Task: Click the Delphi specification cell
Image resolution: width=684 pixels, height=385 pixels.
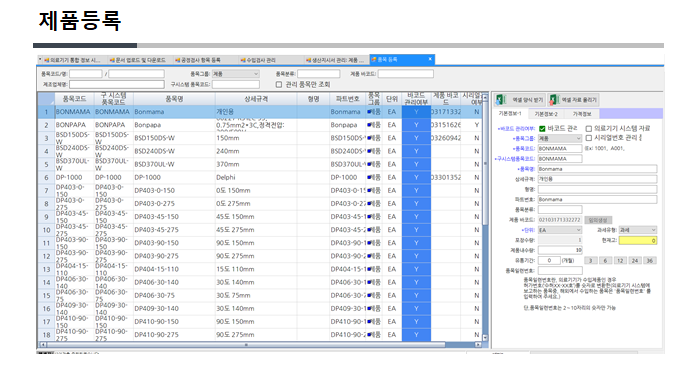Action: (256, 177)
